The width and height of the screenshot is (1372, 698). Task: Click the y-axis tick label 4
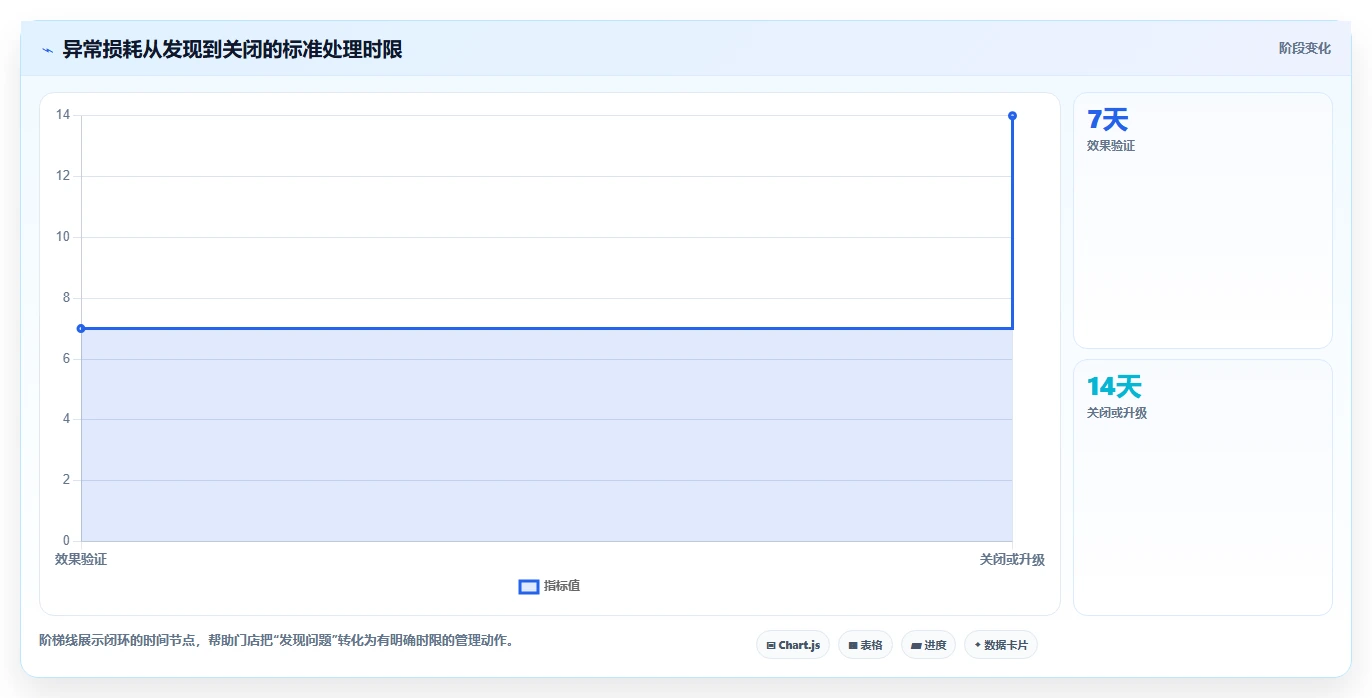pyautogui.click(x=66, y=419)
